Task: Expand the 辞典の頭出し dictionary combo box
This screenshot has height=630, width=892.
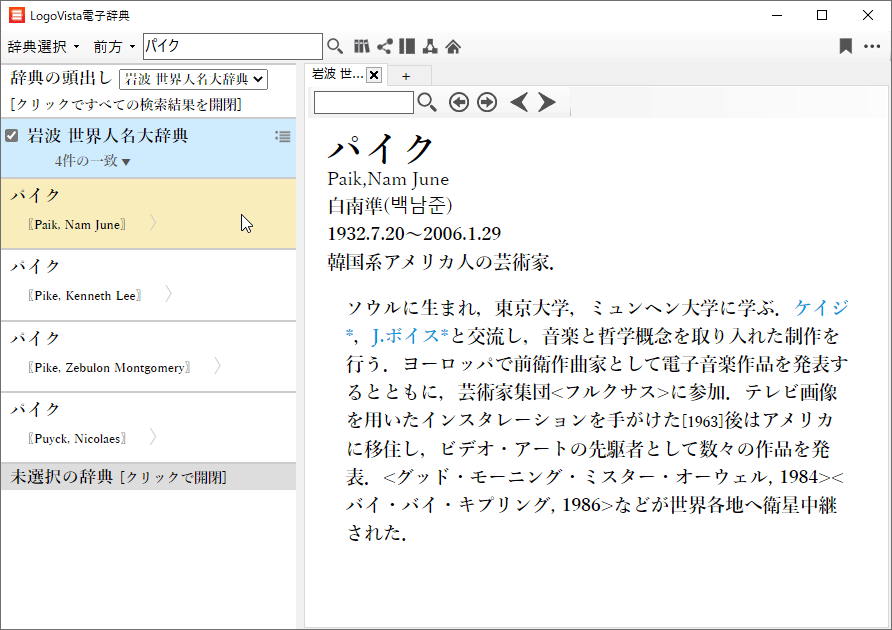Action: point(193,79)
